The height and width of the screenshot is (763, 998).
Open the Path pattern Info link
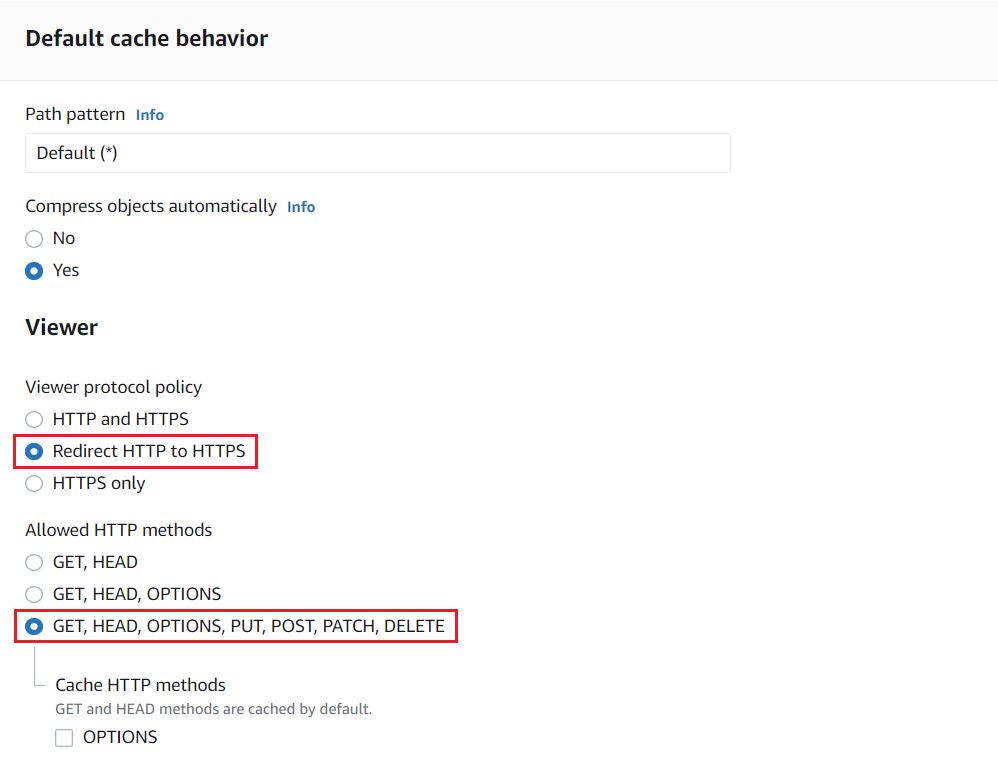[149, 114]
